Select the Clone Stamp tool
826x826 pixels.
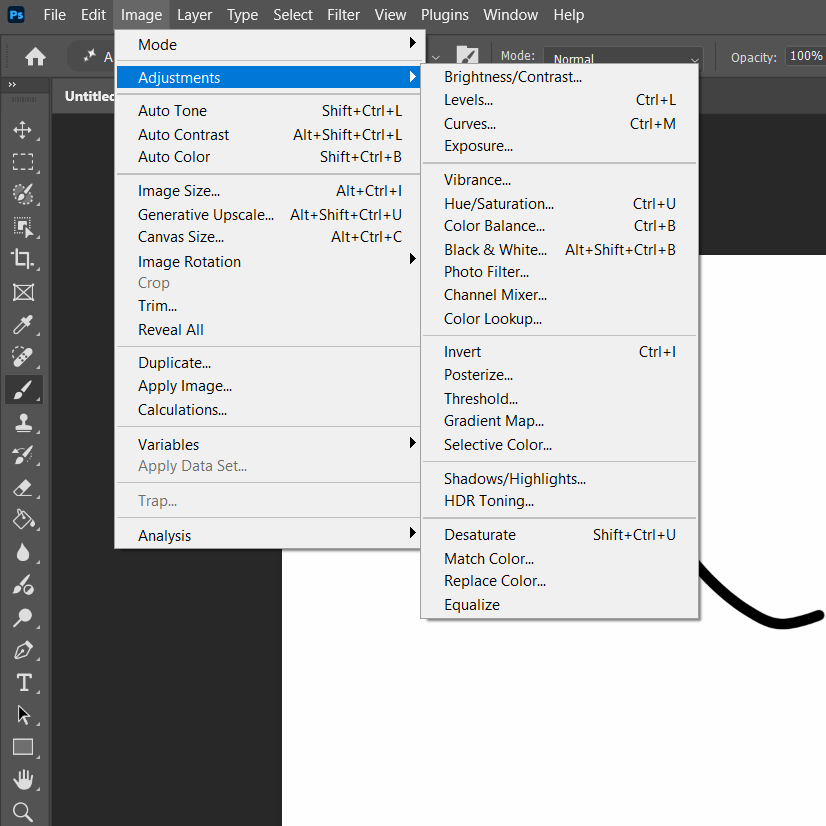[x=23, y=422]
